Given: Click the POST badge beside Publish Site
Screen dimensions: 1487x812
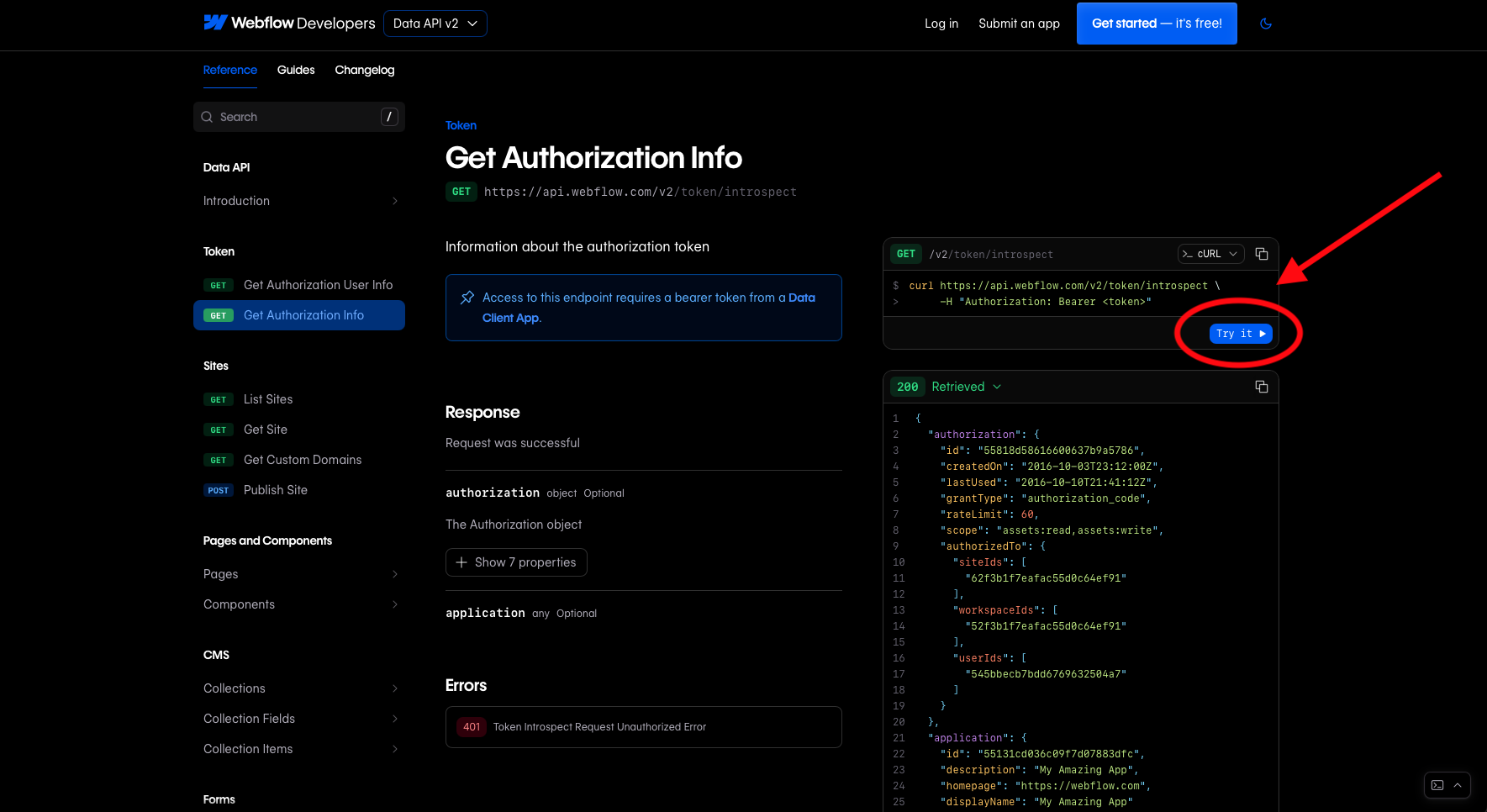Looking at the screenshot, I should click(219, 490).
